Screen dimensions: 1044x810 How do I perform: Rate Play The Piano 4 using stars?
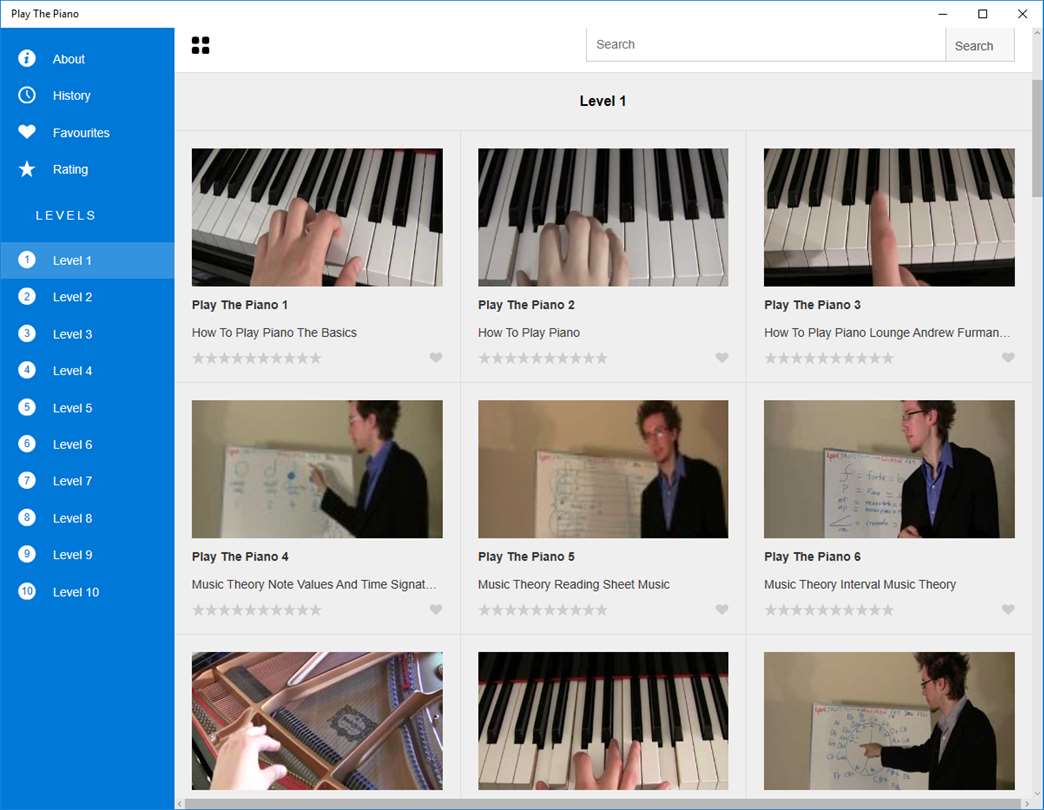click(256, 610)
